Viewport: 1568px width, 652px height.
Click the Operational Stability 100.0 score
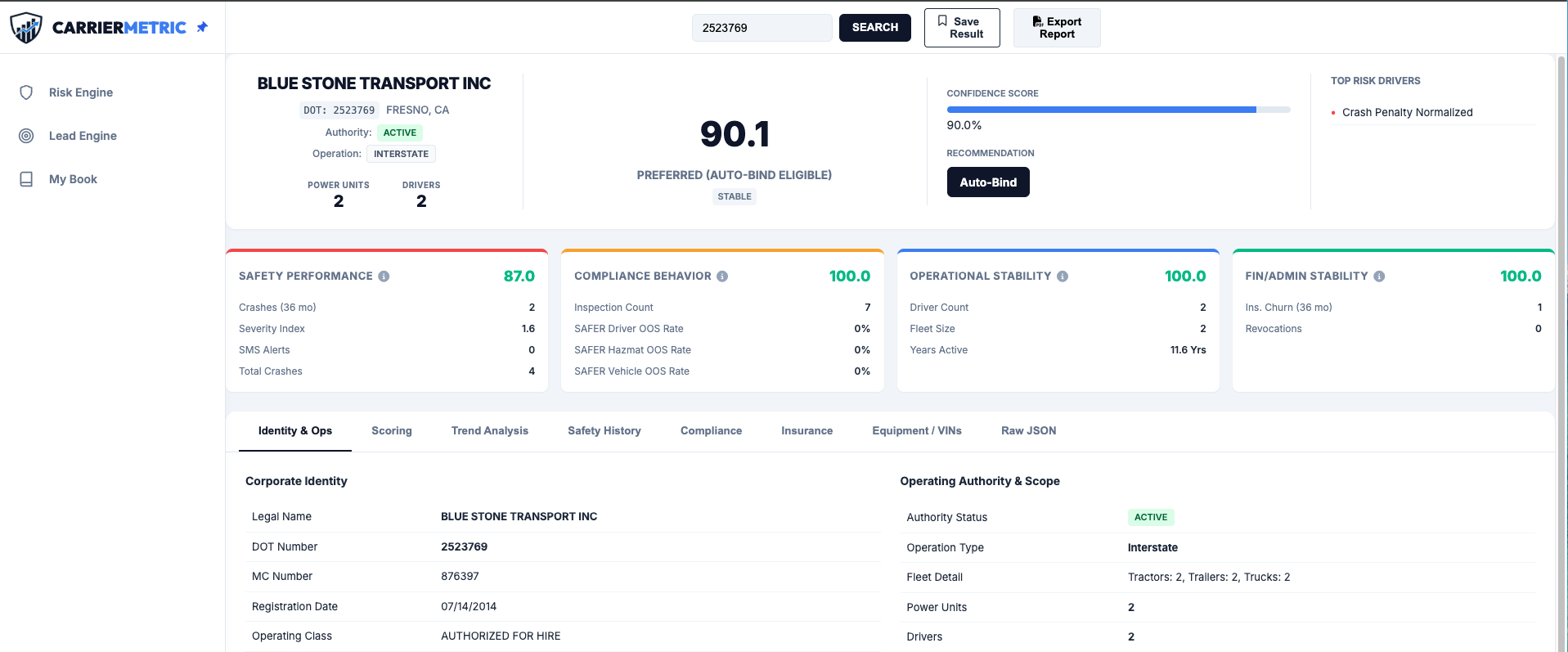pos(1185,277)
